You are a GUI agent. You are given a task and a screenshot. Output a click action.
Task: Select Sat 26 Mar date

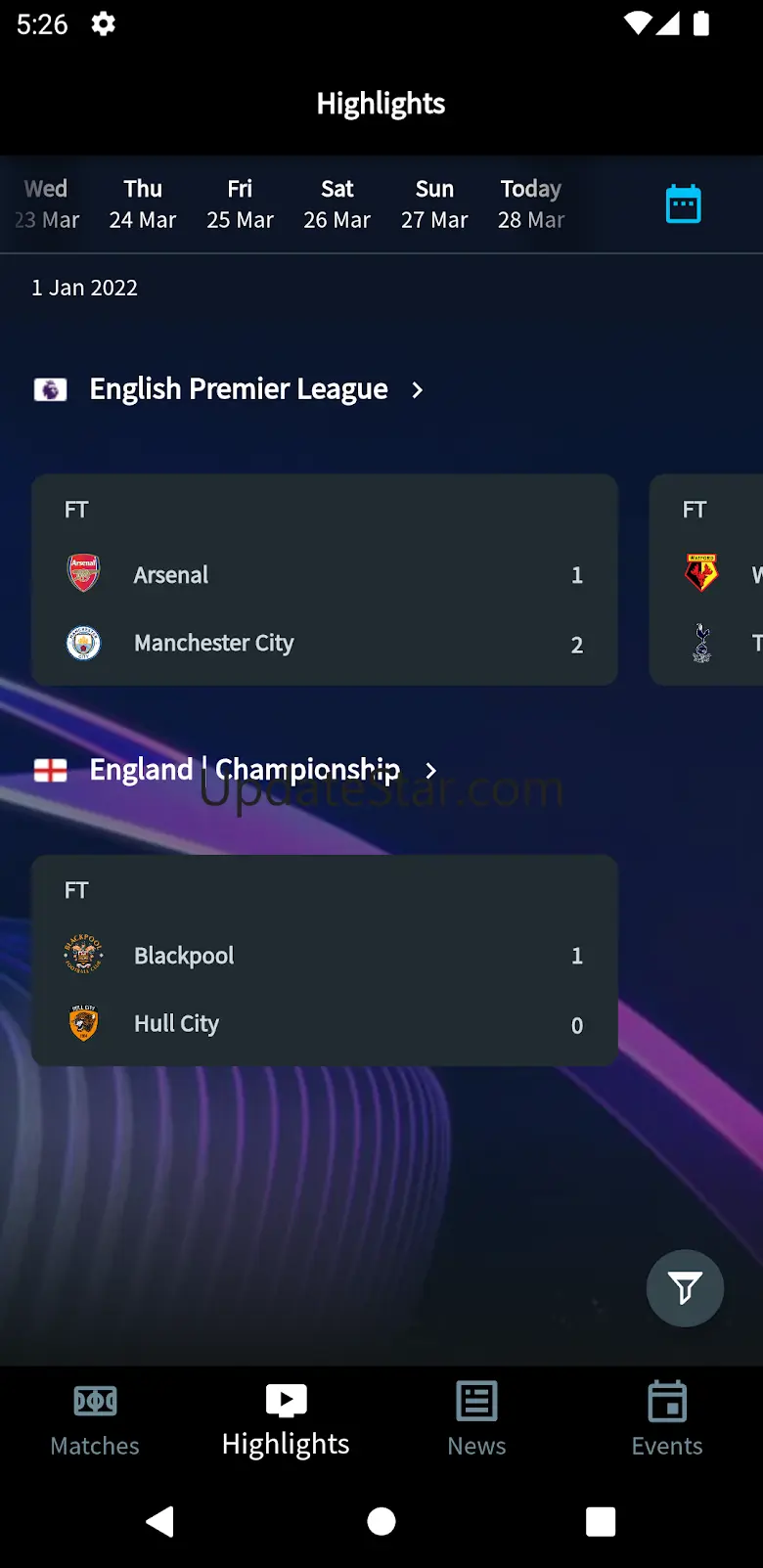(x=337, y=203)
